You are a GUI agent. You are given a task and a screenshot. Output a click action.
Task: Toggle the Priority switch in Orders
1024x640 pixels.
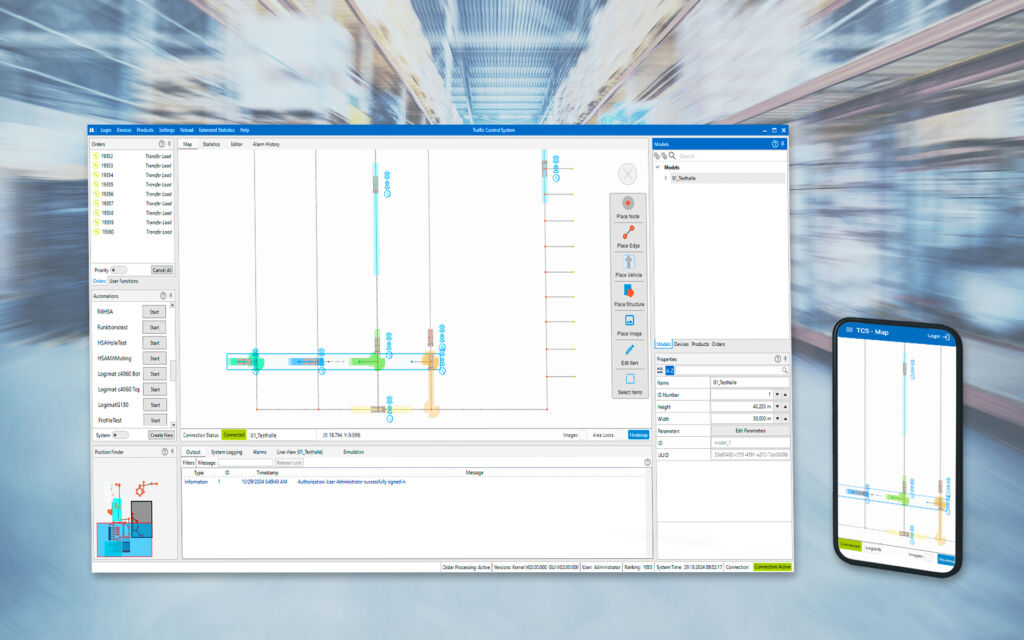118,270
